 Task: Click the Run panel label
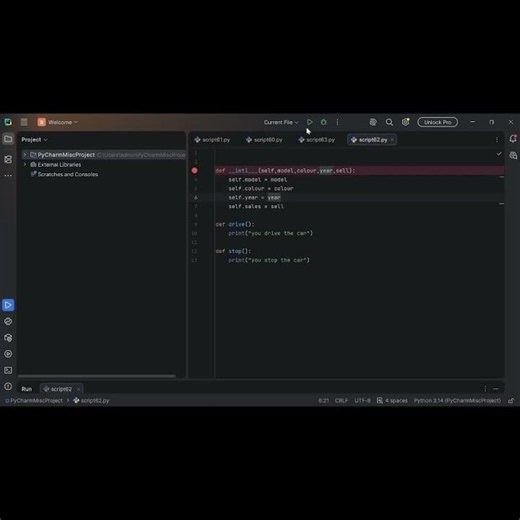coord(27,389)
